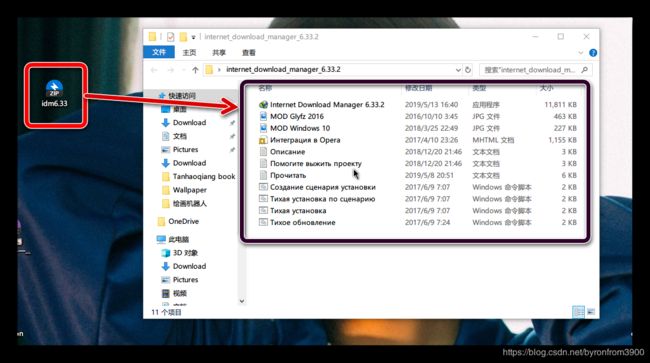This screenshot has width=650, height=363.
Task: Select the Описание text file
Action: (x=287, y=152)
